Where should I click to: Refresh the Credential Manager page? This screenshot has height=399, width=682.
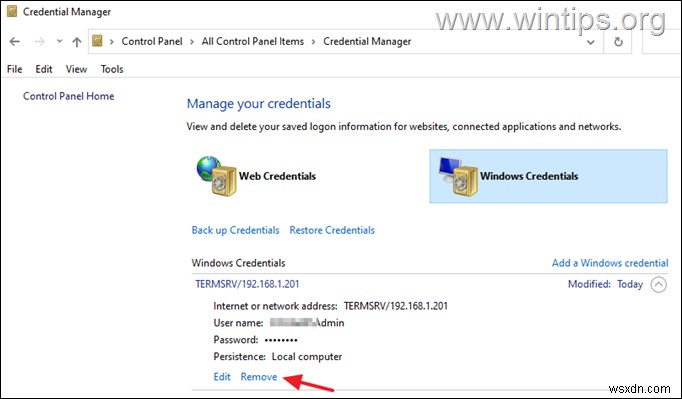[618, 42]
